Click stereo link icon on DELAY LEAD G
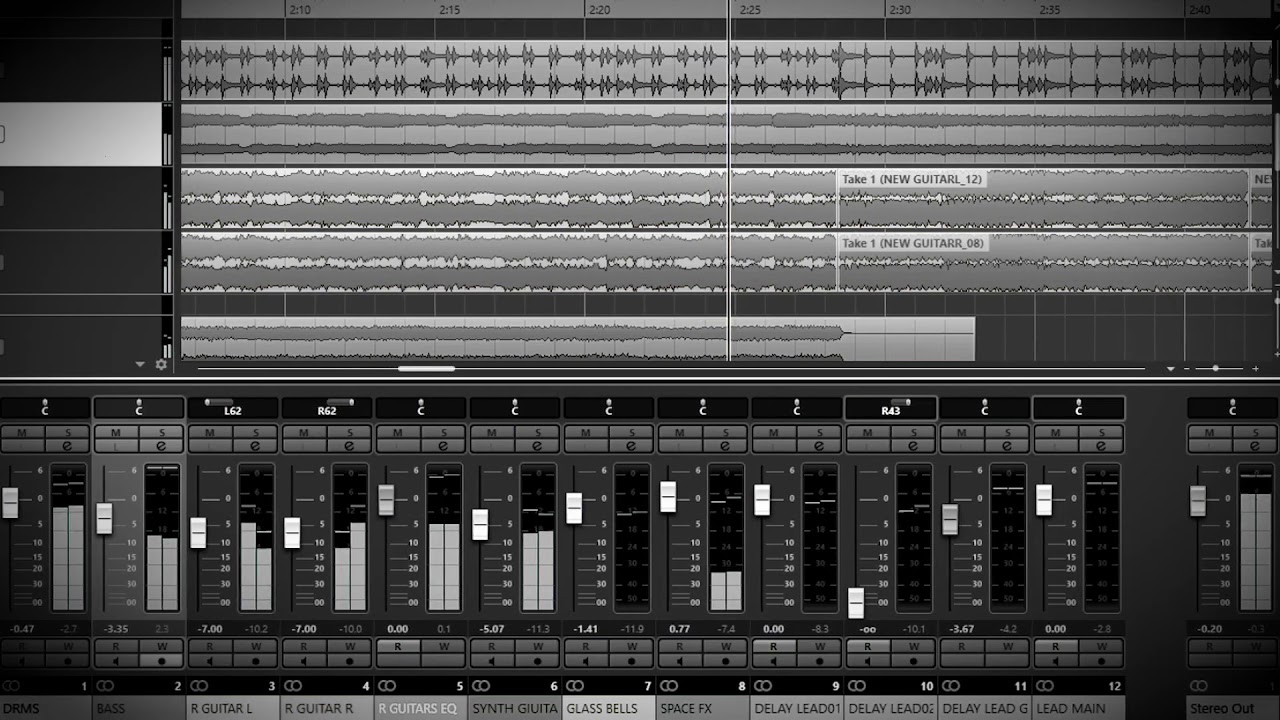The image size is (1280, 720). coord(951,686)
